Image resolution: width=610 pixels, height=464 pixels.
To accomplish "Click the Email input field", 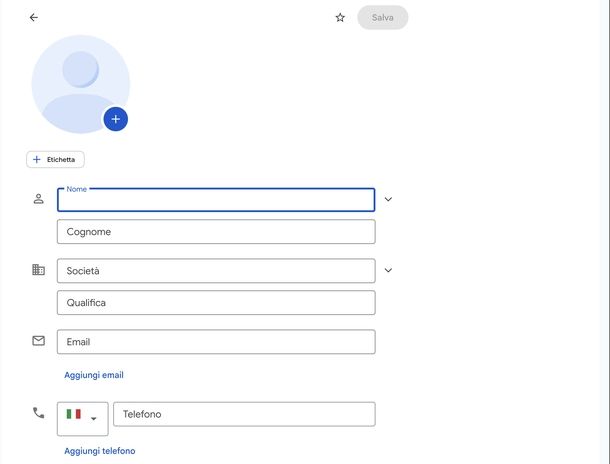I will [x=216, y=342].
